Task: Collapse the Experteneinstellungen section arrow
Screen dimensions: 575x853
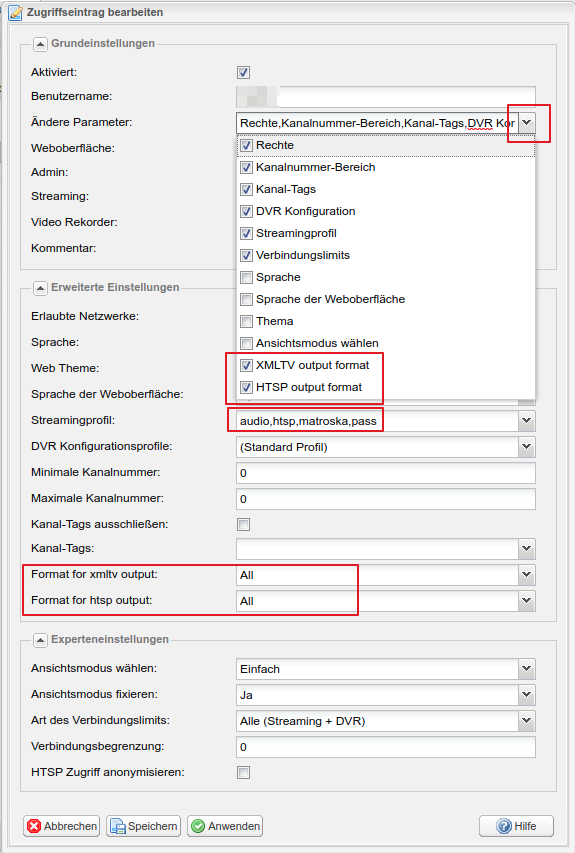Action: (x=40, y=640)
